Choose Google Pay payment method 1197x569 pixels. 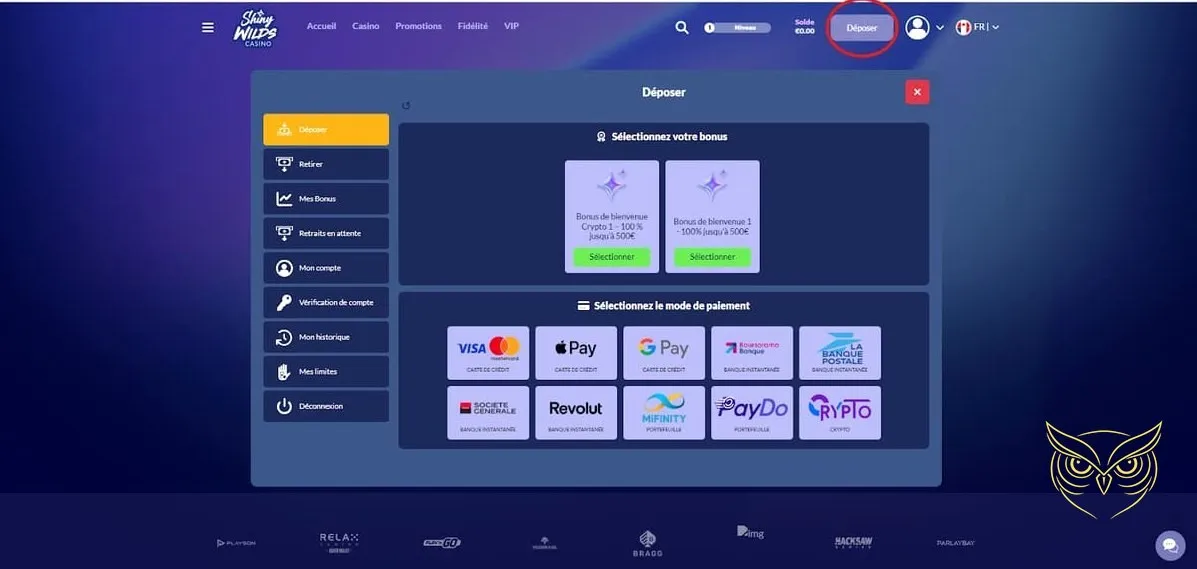click(x=663, y=353)
